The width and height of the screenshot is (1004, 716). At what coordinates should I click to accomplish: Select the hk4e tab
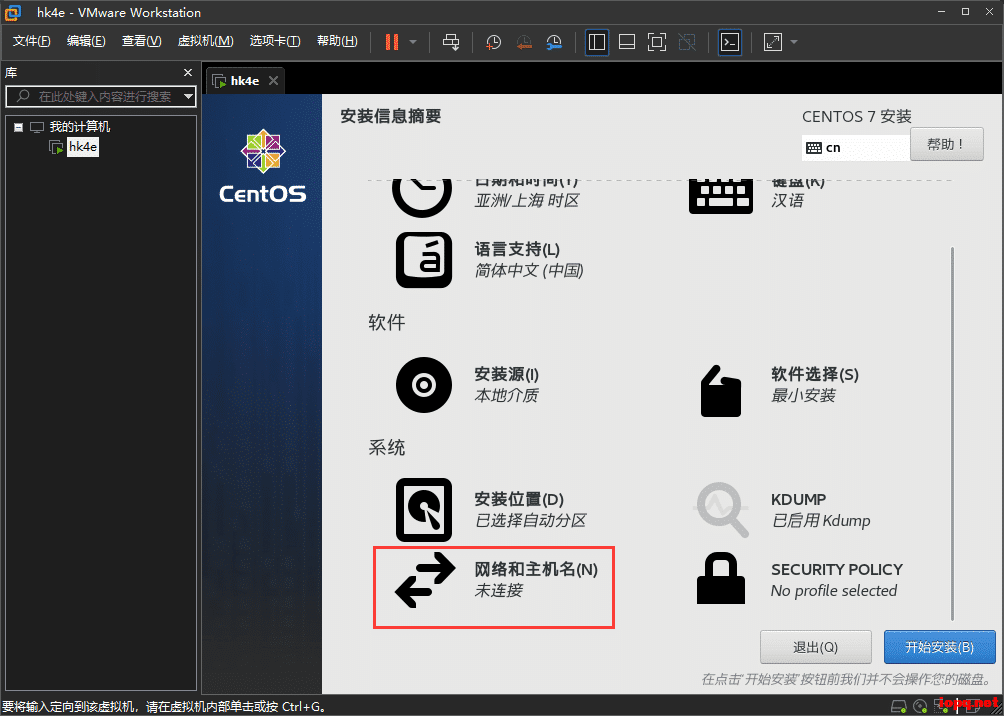coord(243,80)
